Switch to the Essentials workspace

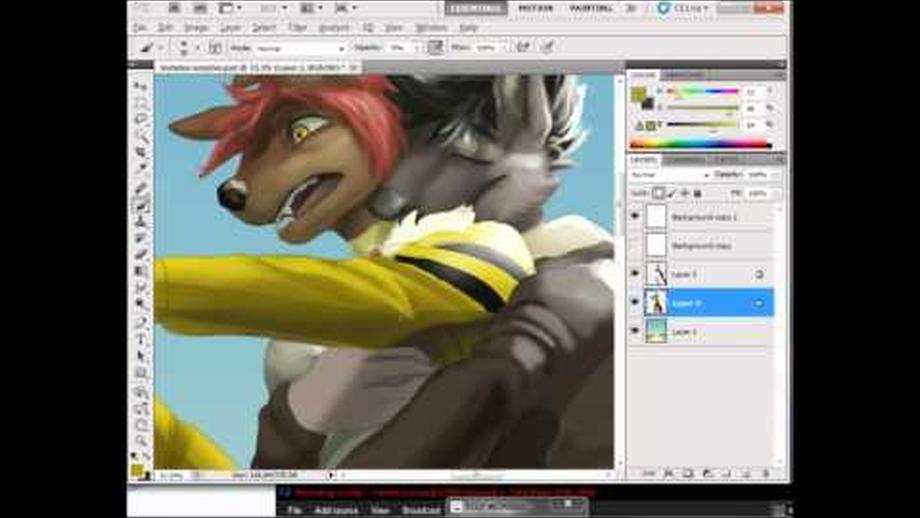click(476, 8)
